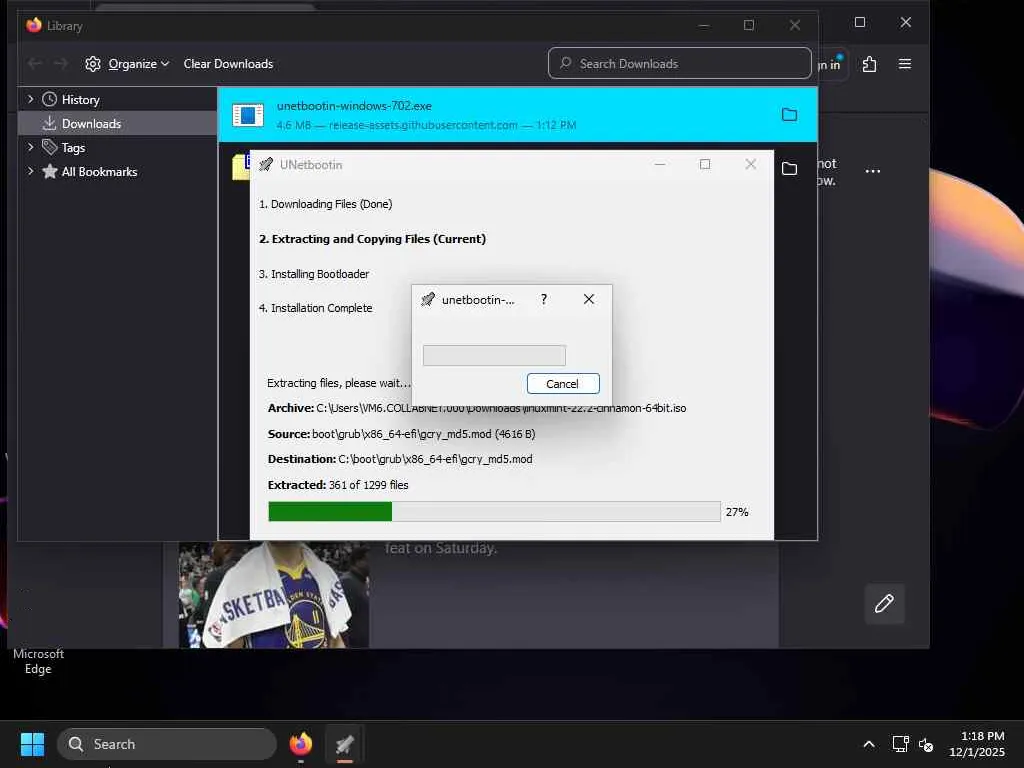The width and height of the screenshot is (1024, 768).
Task: Show hidden system tray icons
Action: point(869,744)
